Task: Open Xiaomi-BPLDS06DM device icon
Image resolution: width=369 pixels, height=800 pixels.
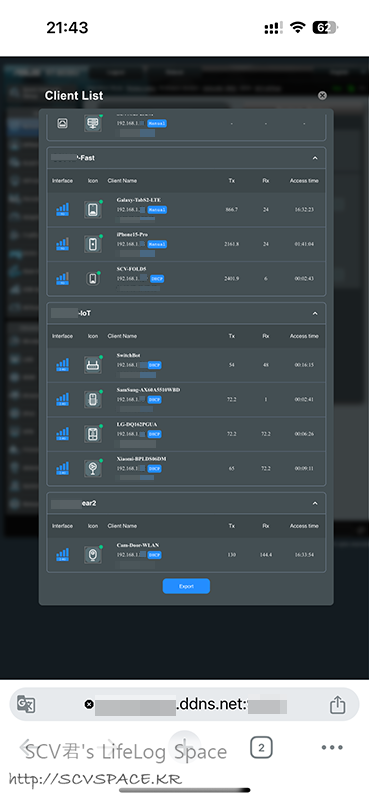Action: click(x=93, y=468)
